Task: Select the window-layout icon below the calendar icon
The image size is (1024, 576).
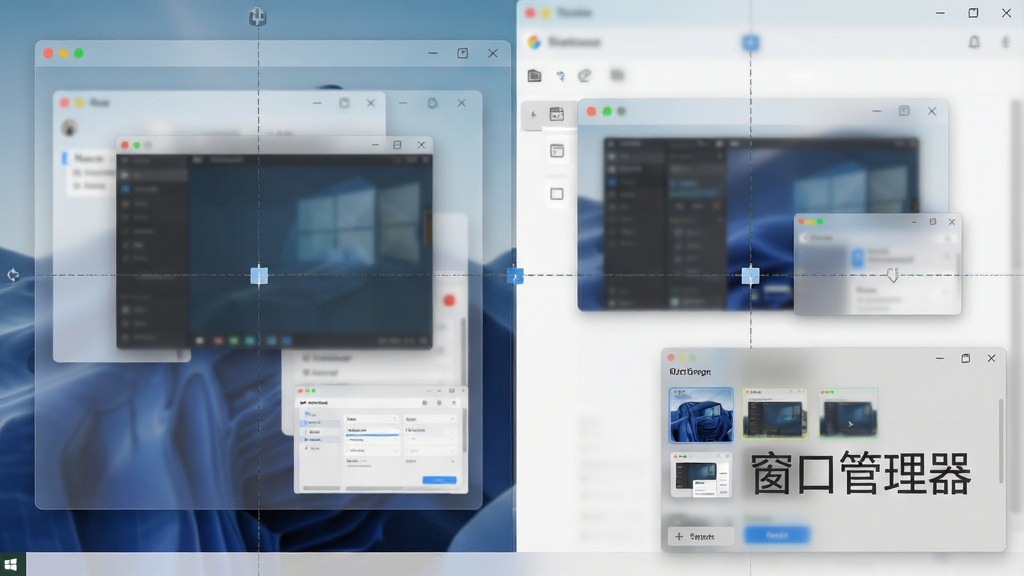Action: click(557, 152)
